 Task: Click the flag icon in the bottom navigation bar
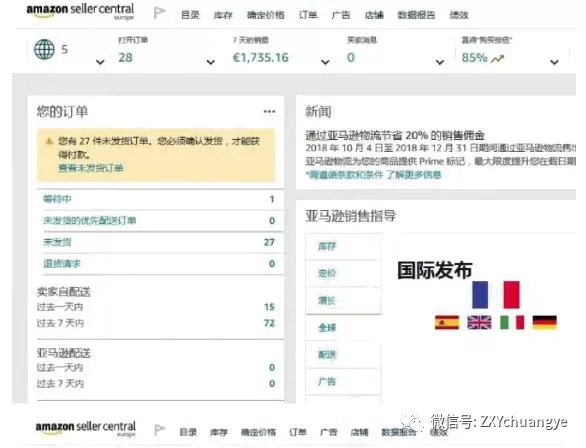click(160, 430)
